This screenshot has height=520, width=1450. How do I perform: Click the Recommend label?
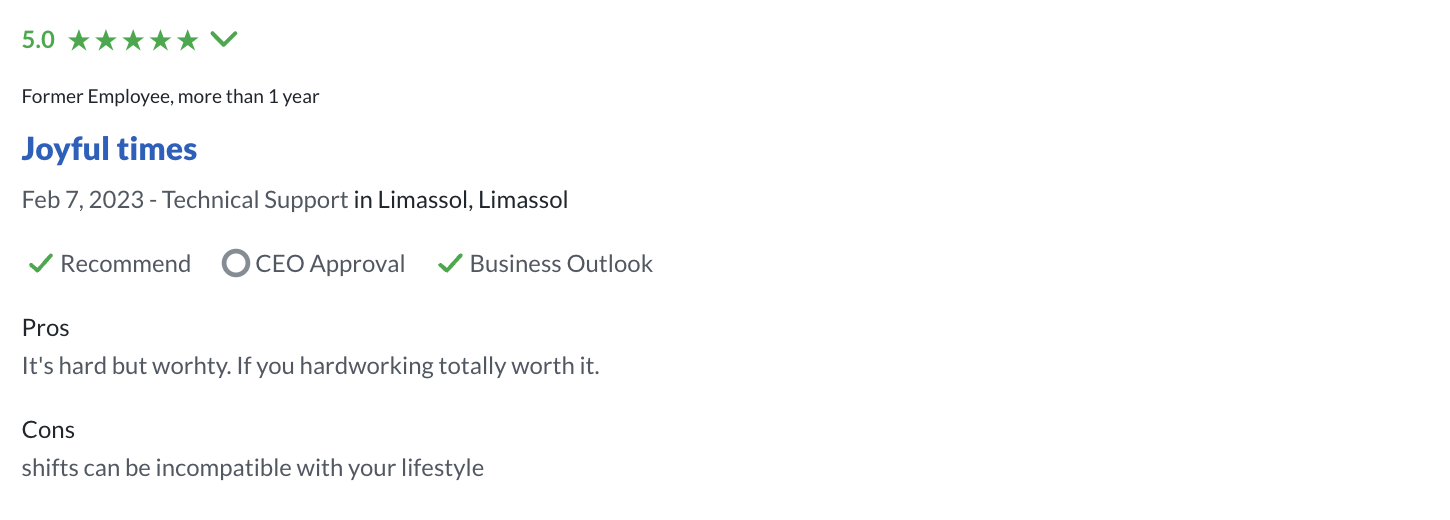click(125, 264)
